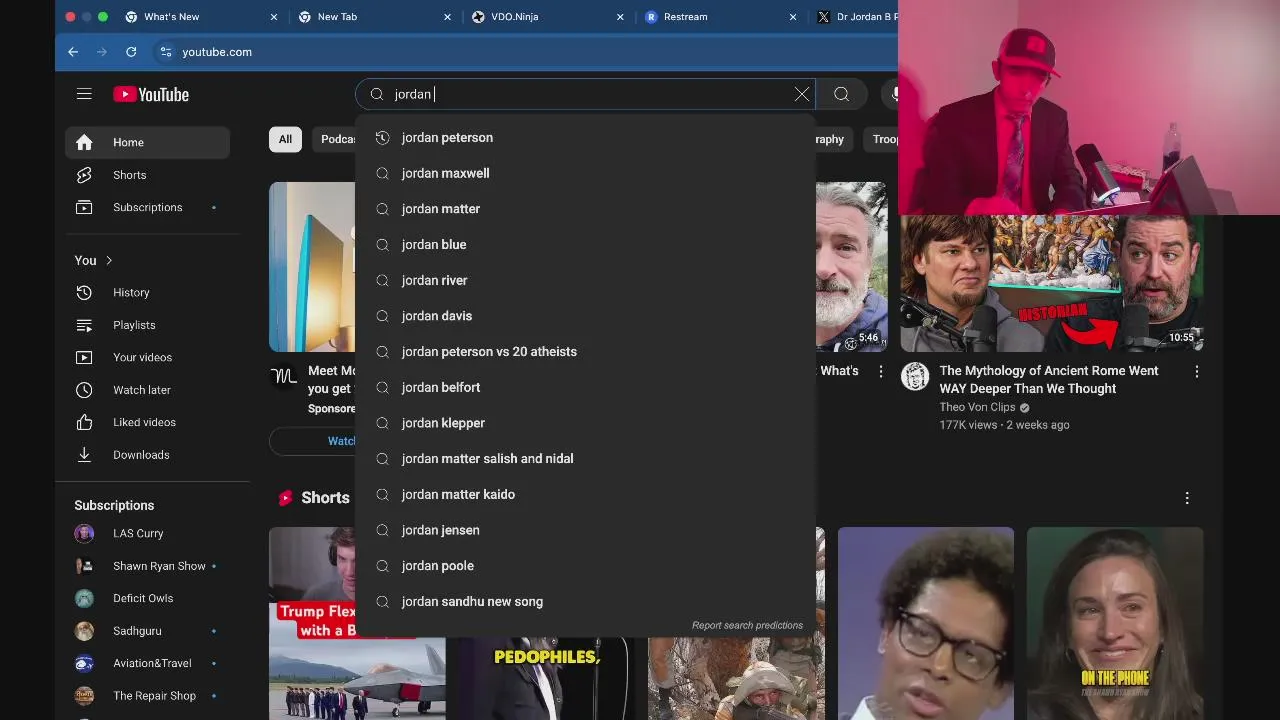Click the browser forward arrow
The width and height of the screenshot is (1280, 720).
coord(102,52)
